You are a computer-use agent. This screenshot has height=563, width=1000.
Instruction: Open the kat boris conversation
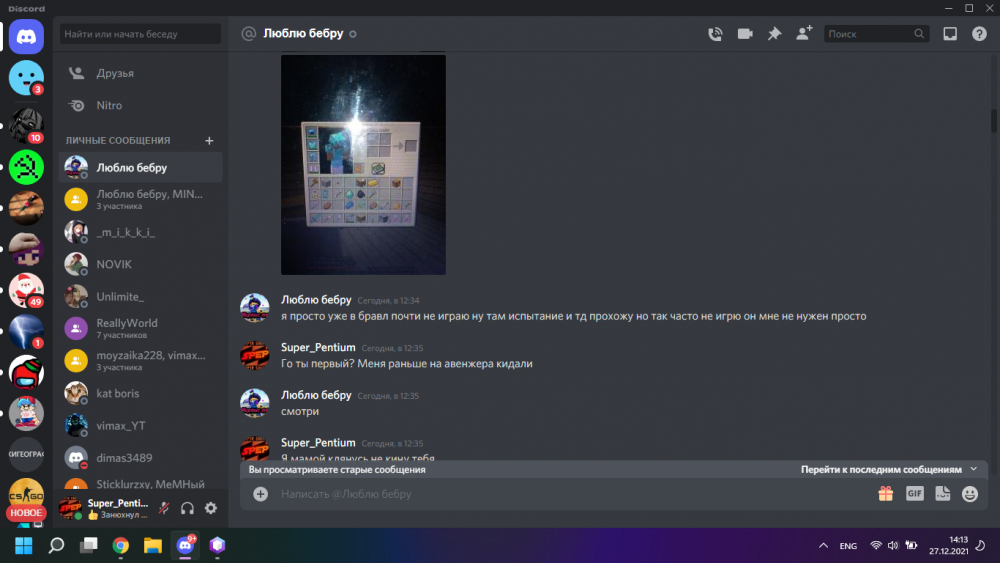(141, 393)
